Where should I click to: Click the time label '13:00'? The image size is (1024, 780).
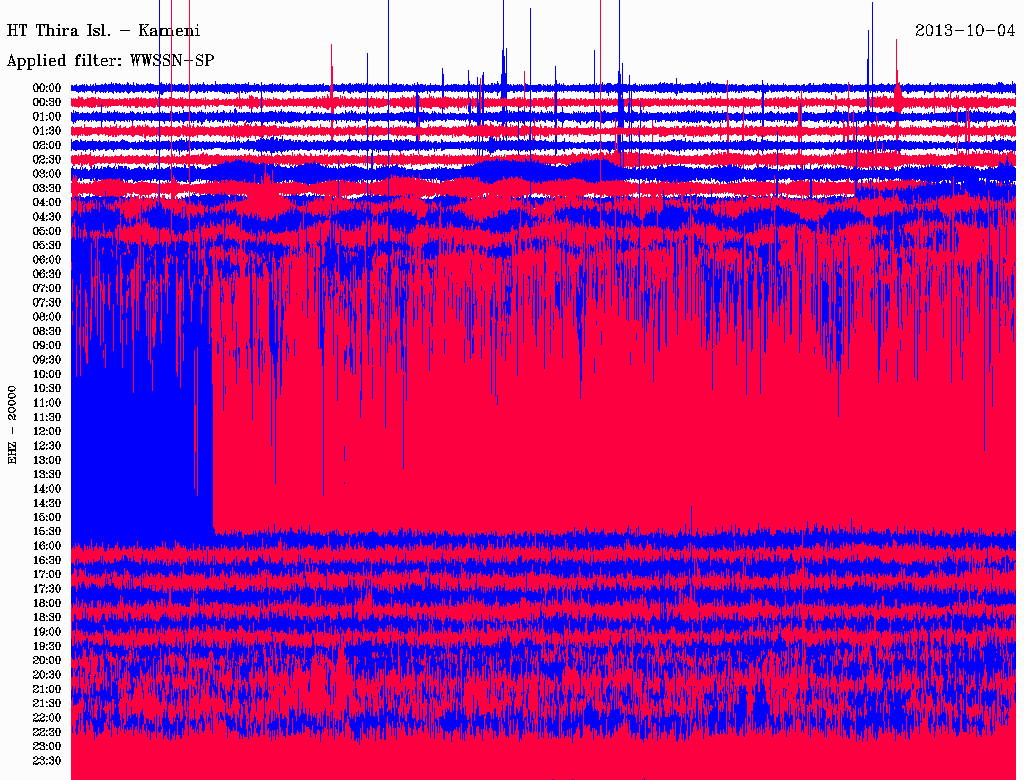pos(47,460)
